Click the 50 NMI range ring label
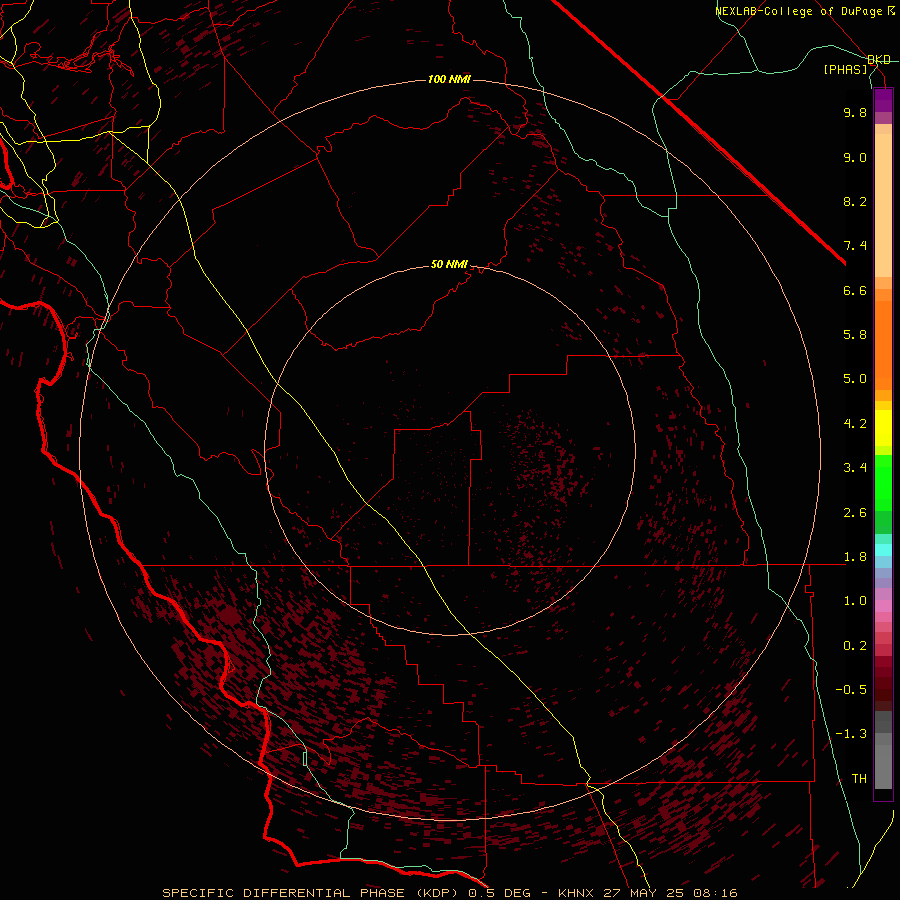 449,264
